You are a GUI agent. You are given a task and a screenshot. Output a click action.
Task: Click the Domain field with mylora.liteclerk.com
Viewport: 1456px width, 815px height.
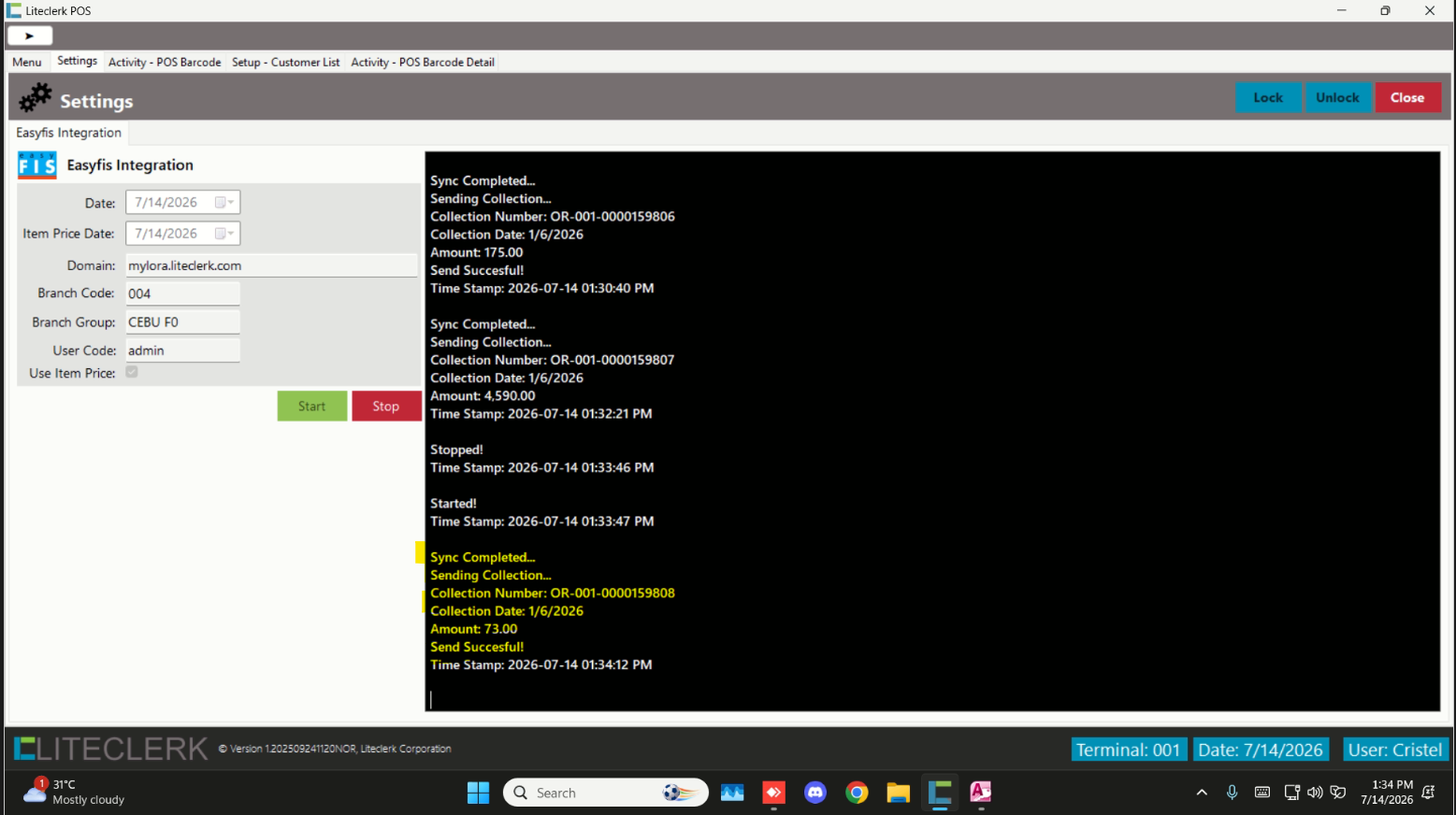coord(272,265)
